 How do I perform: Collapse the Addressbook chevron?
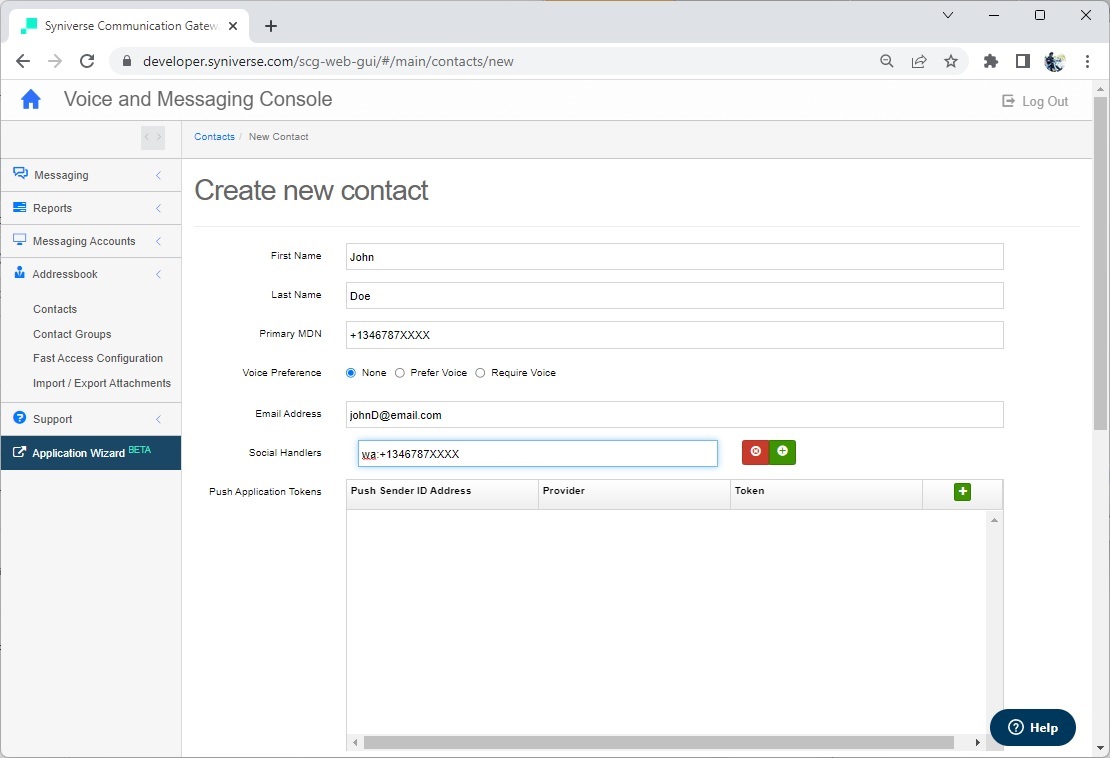coord(159,274)
